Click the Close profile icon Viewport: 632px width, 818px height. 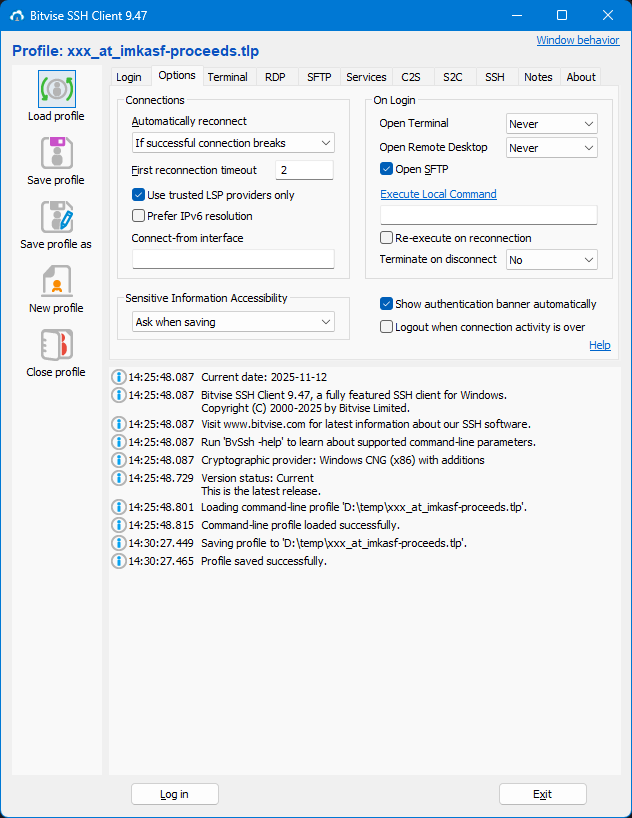(x=56, y=345)
